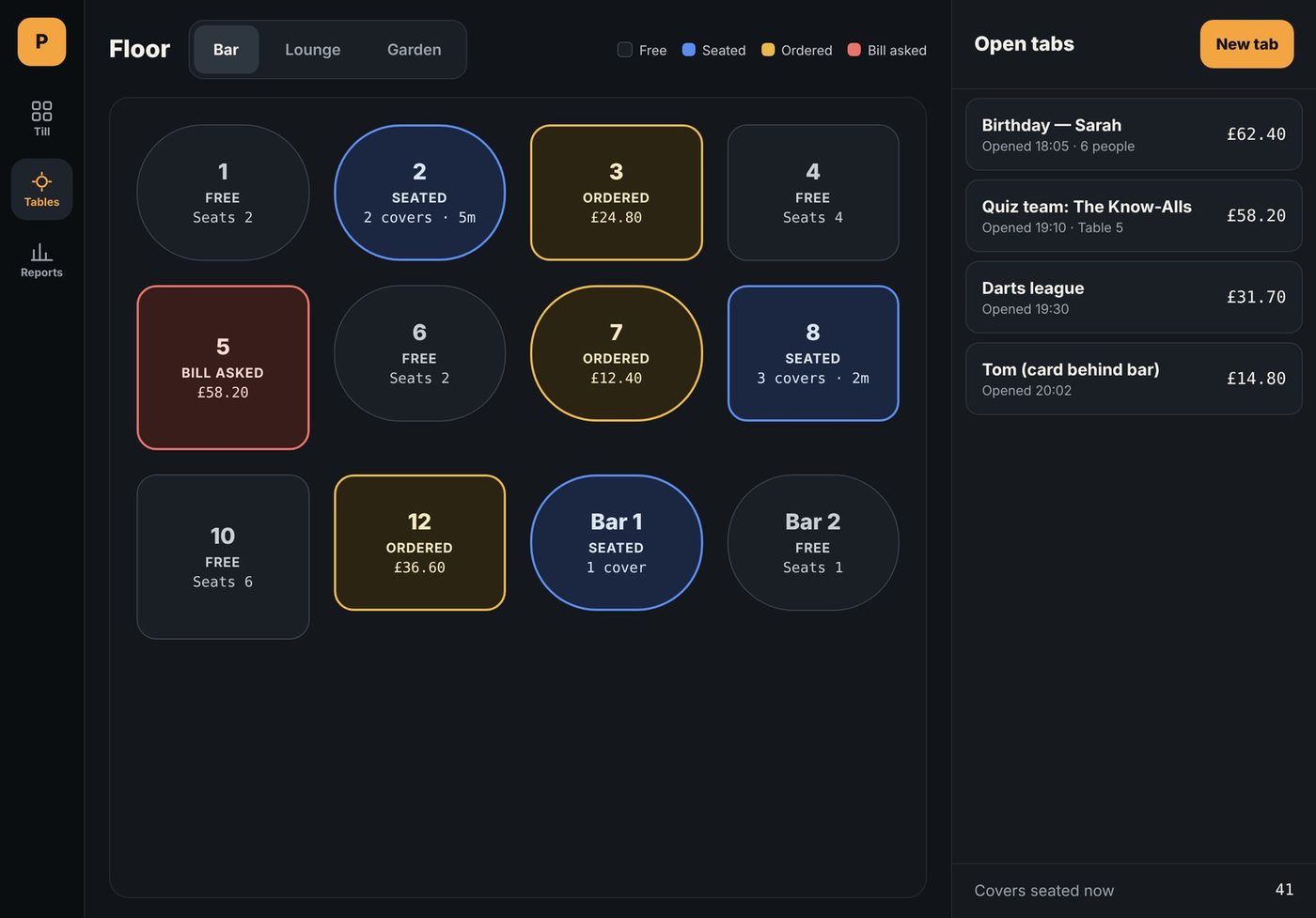Click the Bill asked legend red swatch
This screenshot has height=918, width=1316.
click(854, 50)
